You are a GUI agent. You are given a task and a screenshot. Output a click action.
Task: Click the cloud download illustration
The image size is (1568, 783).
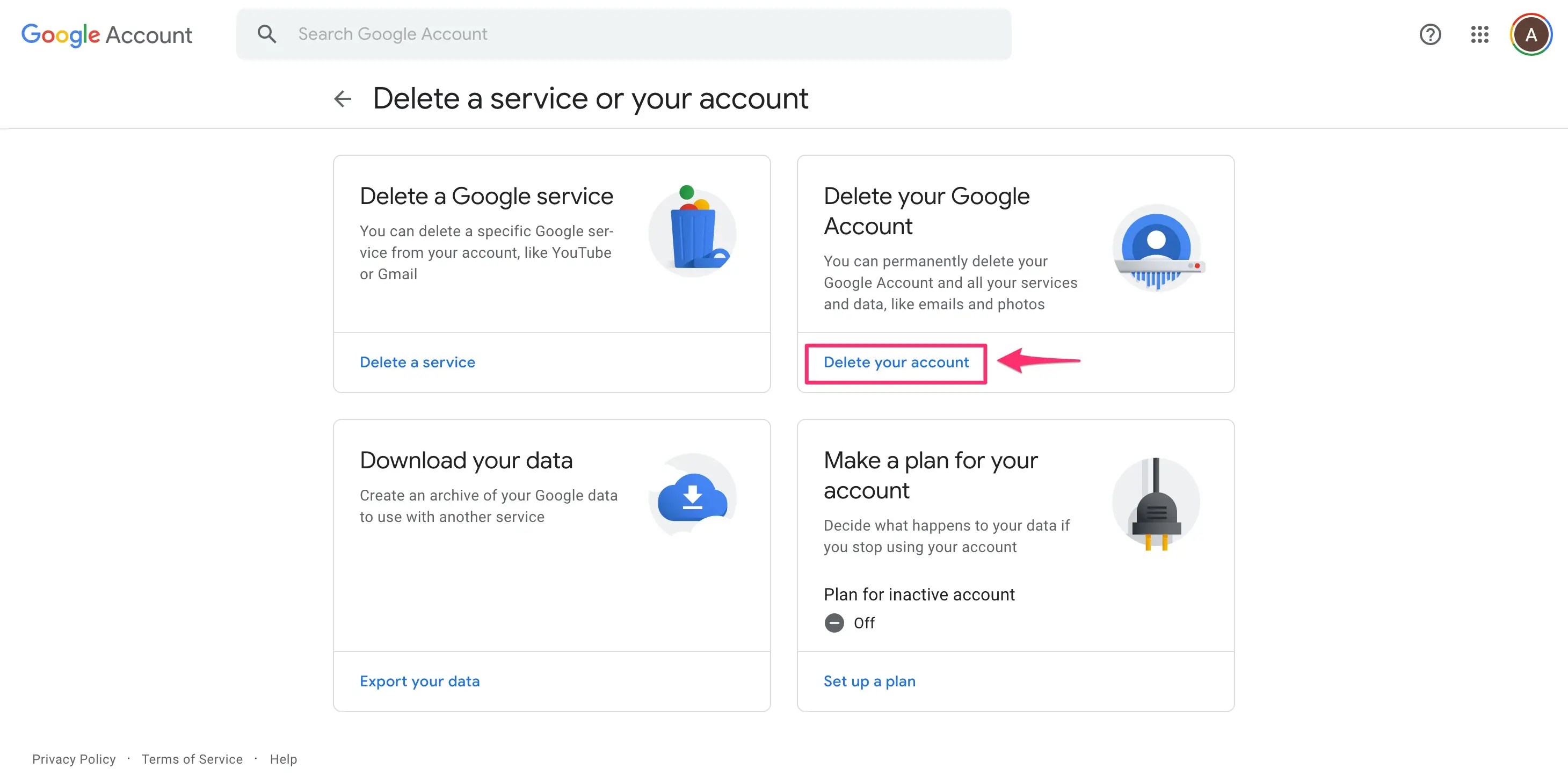coord(692,496)
